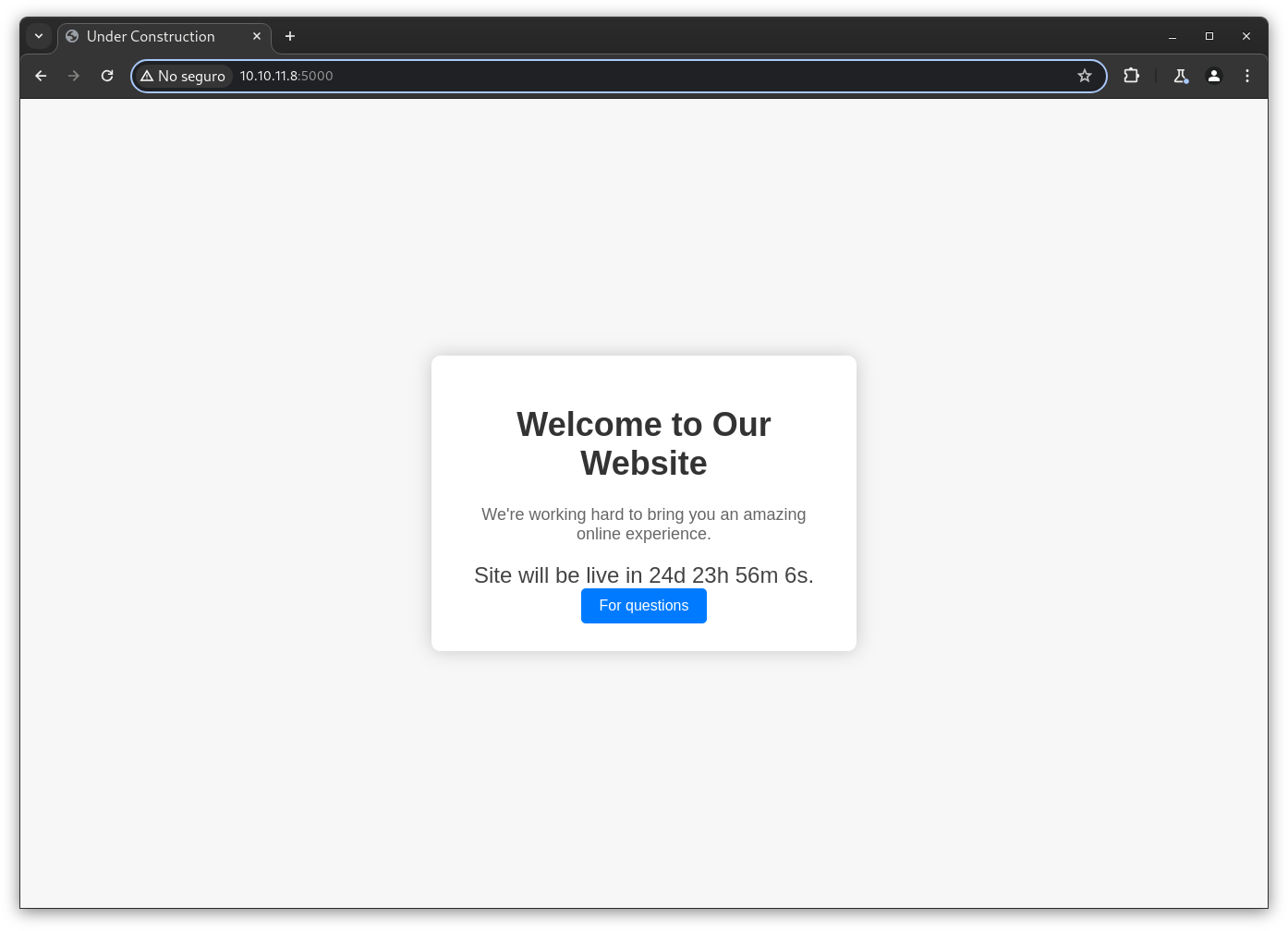Open the Chrome Labs flask icon
This screenshot has width=1288, height=931.
pos(1180,76)
